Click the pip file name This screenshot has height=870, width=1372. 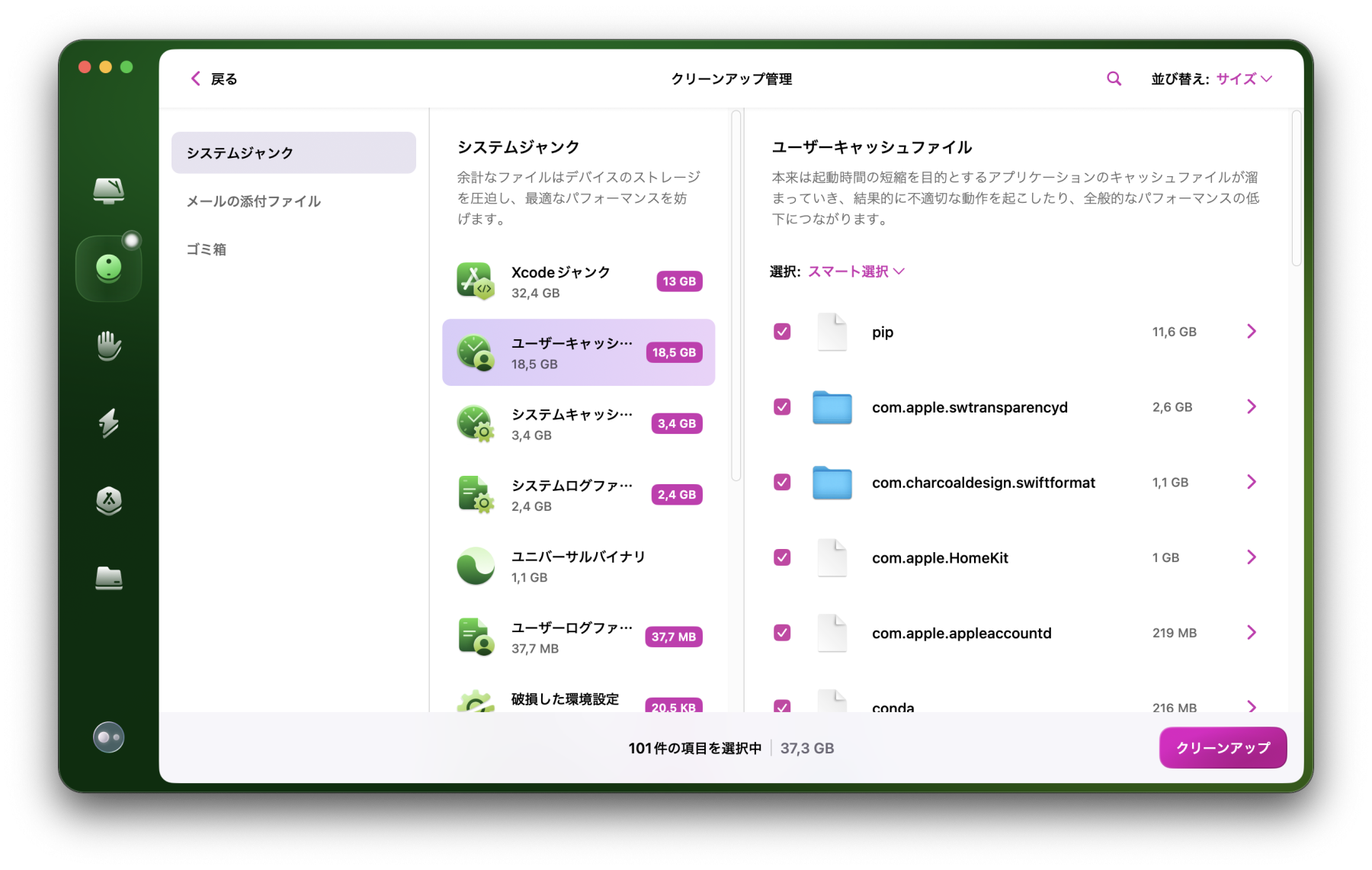pos(883,332)
